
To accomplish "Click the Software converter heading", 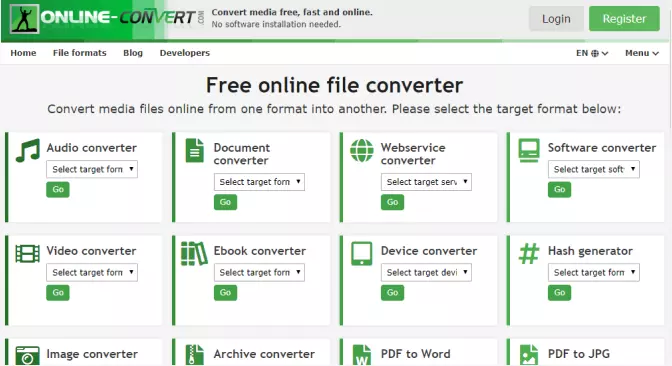I will coord(602,148).
